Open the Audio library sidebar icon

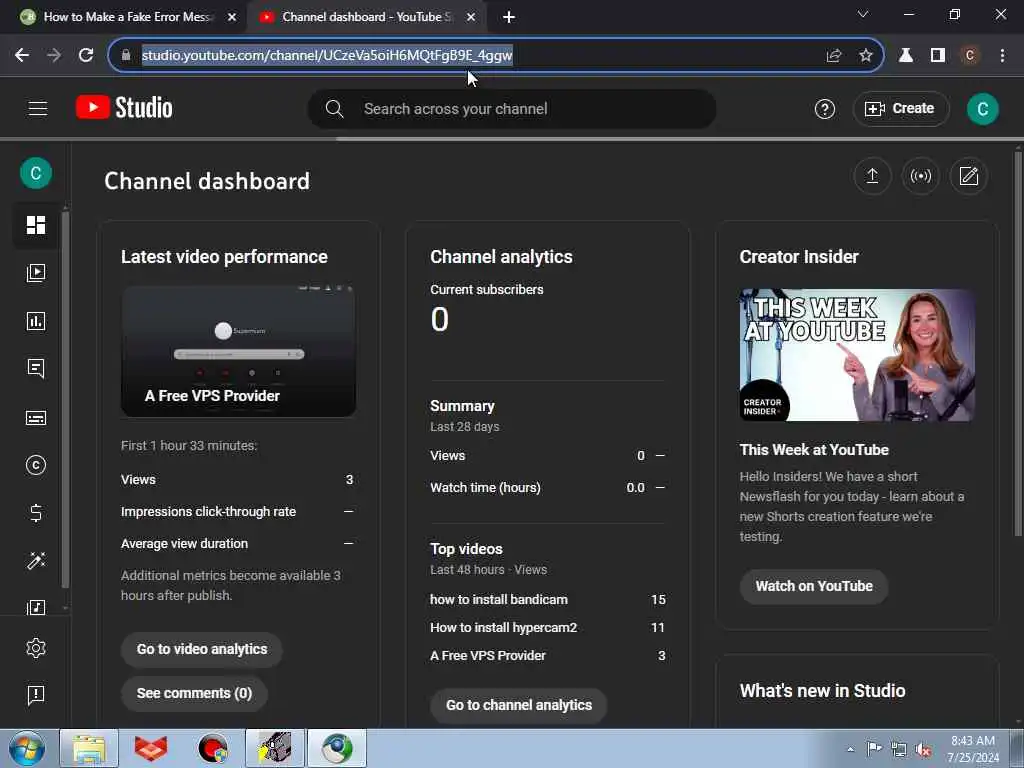tap(36, 607)
